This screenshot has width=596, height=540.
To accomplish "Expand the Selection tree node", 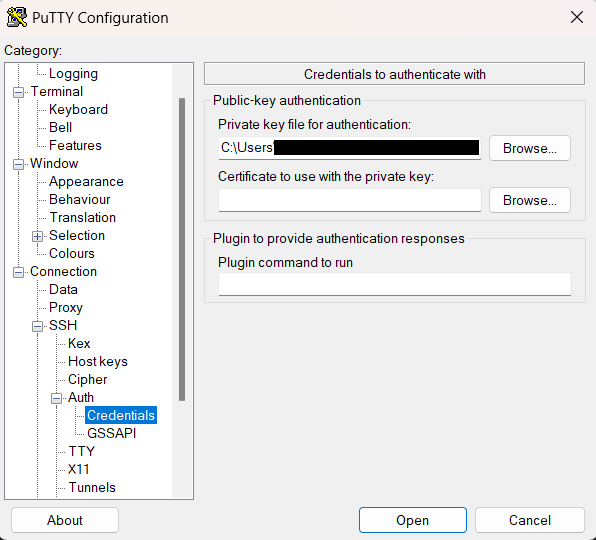I will pos(37,236).
